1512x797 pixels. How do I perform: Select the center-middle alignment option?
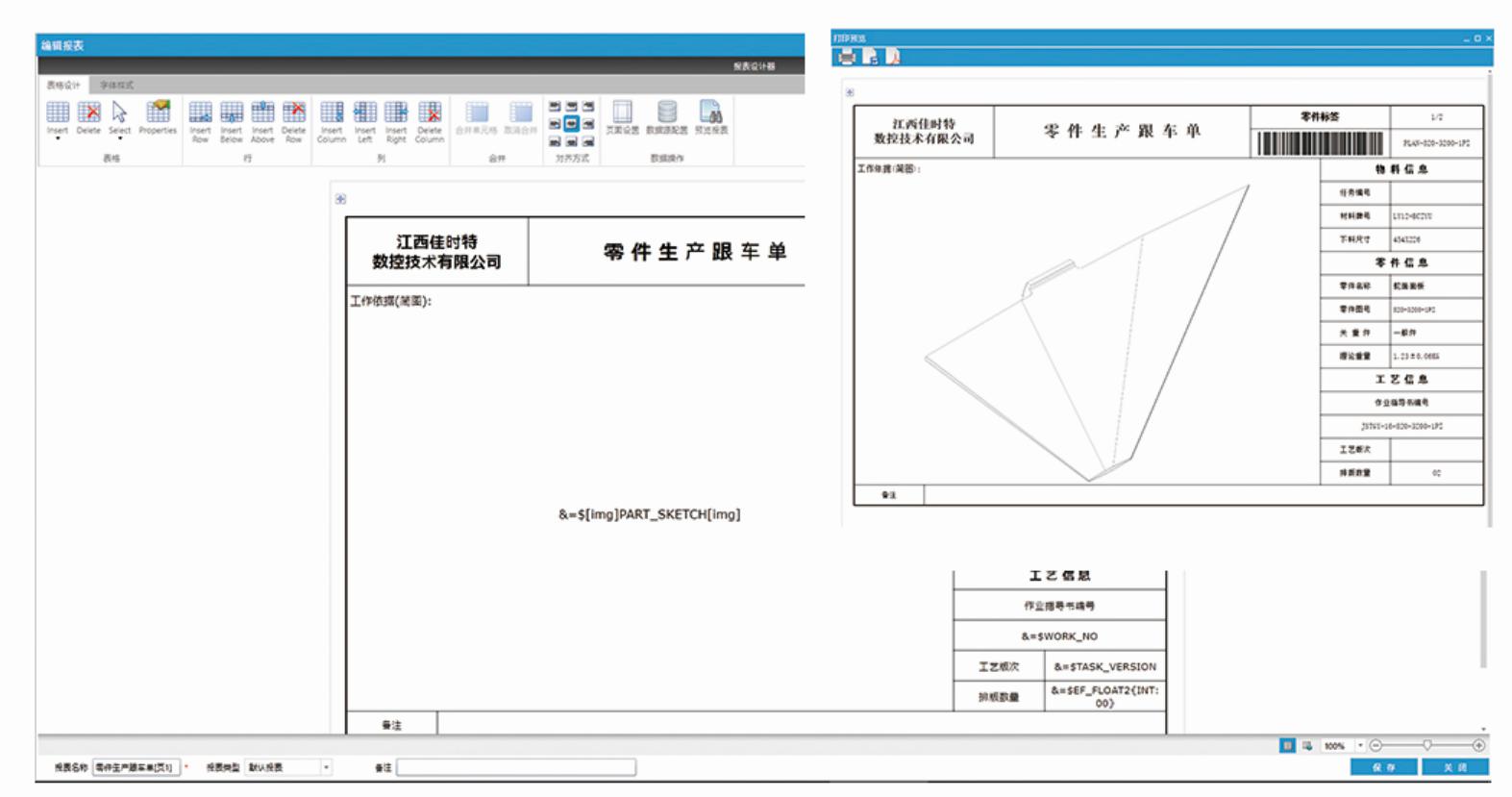571,124
